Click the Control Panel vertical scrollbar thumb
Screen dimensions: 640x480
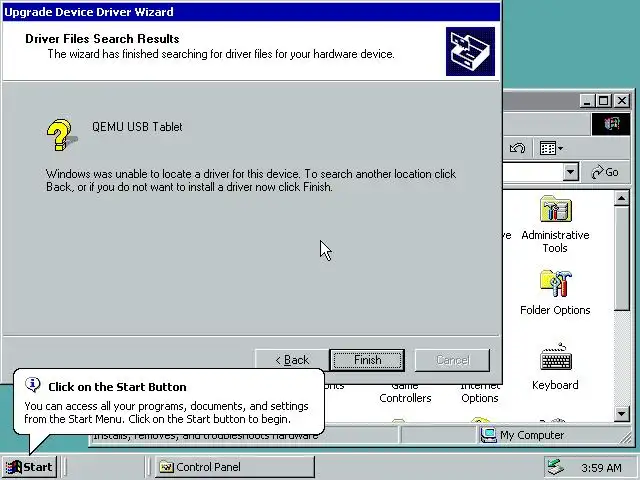click(x=621, y=259)
